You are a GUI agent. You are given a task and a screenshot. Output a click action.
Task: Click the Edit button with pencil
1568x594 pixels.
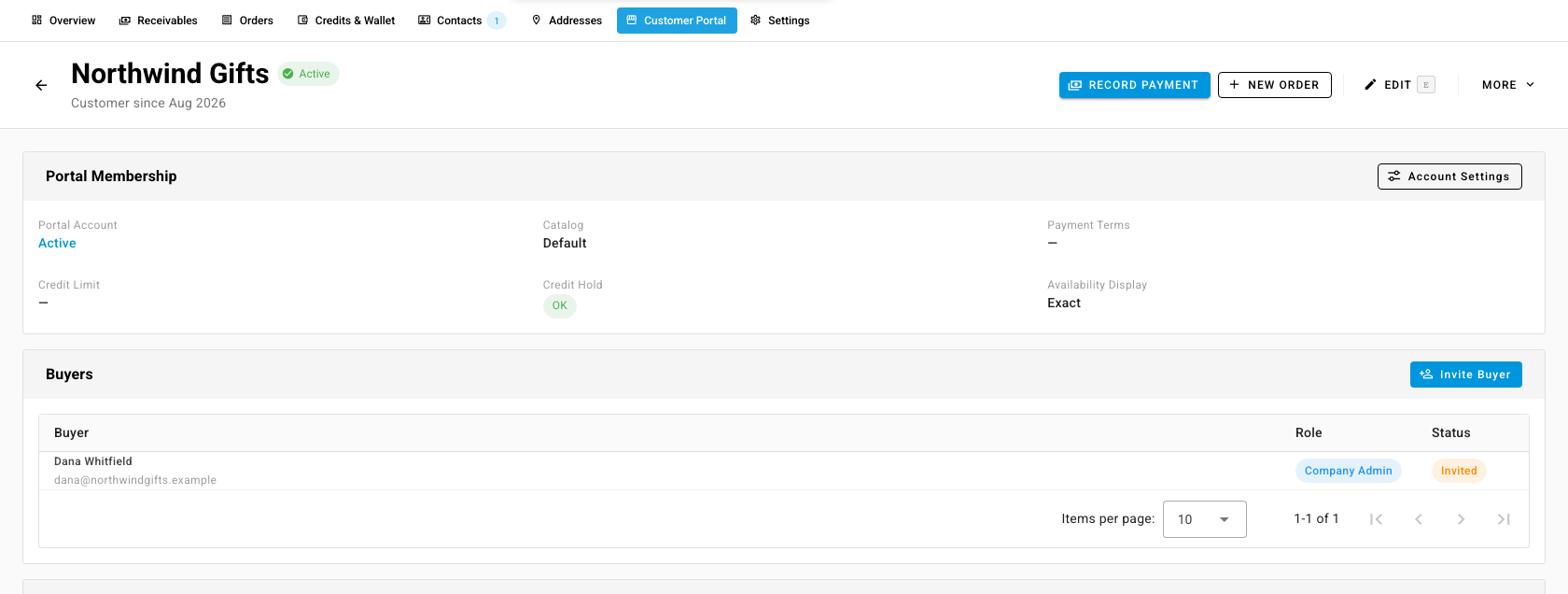(1398, 85)
